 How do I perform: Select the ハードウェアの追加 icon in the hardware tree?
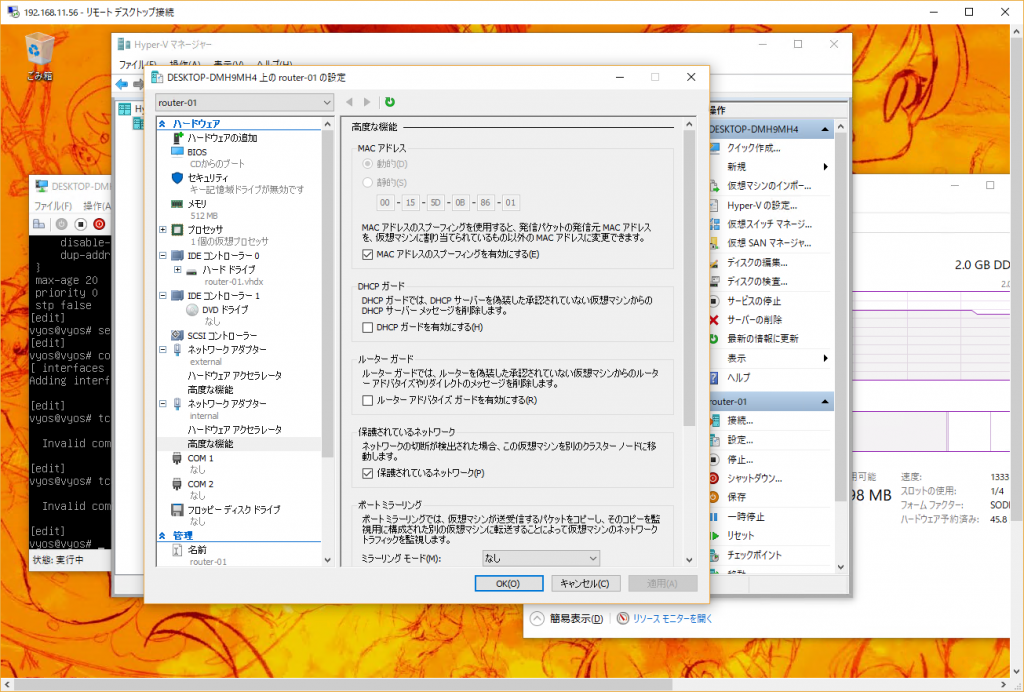(x=178, y=138)
